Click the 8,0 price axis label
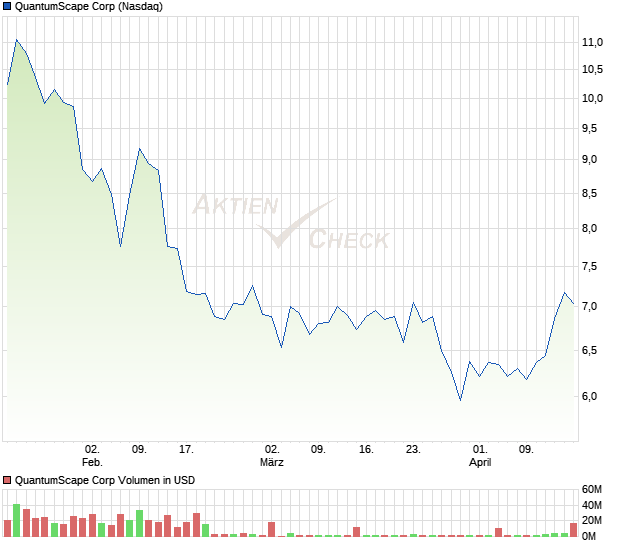This screenshot has height=546, width=620. (x=589, y=229)
